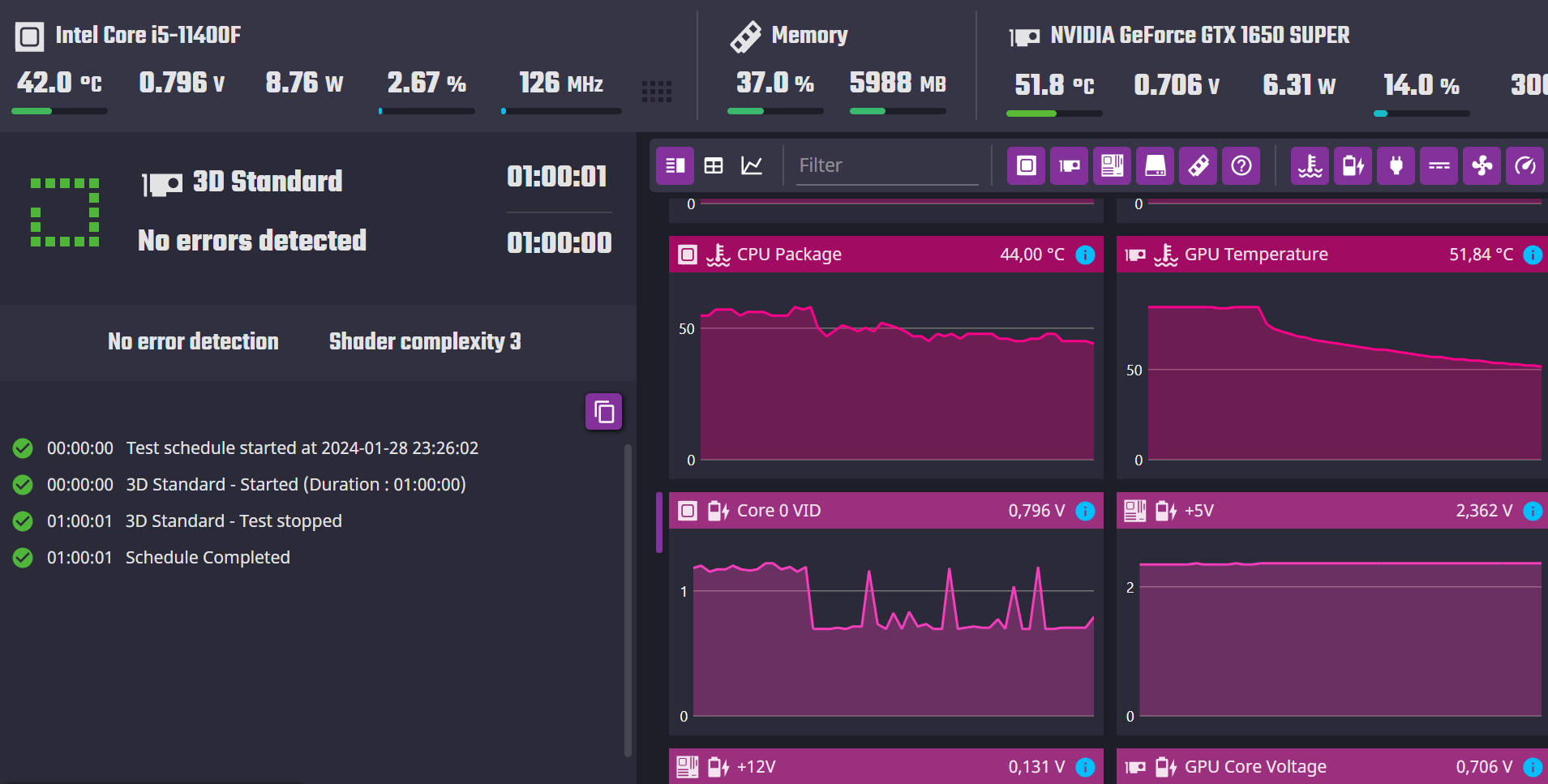Open info for Core 0 VID sensor
This screenshot has width=1548, height=784.
tap(1085, 511)
